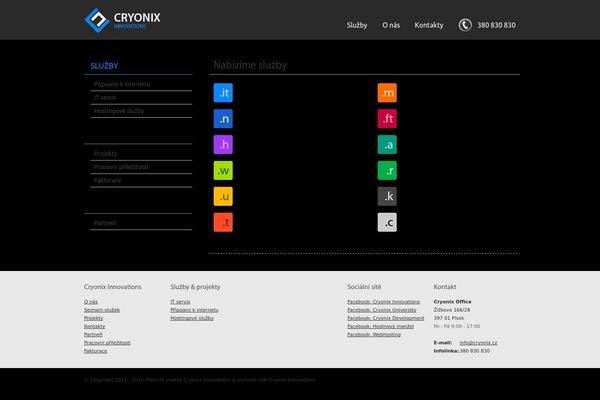The width and height of the screenshot is (600, 400).
Task: Open Služby in the top navigation
Action: [x=357, y=25]
